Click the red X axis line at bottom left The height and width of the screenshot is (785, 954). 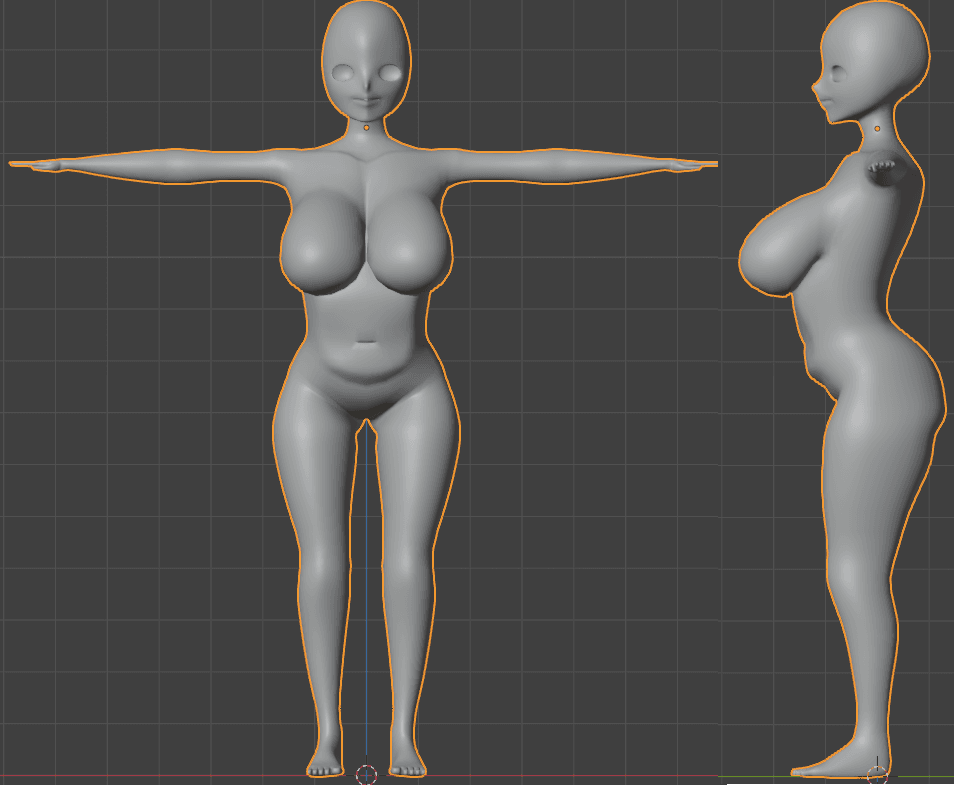(150, 775)
